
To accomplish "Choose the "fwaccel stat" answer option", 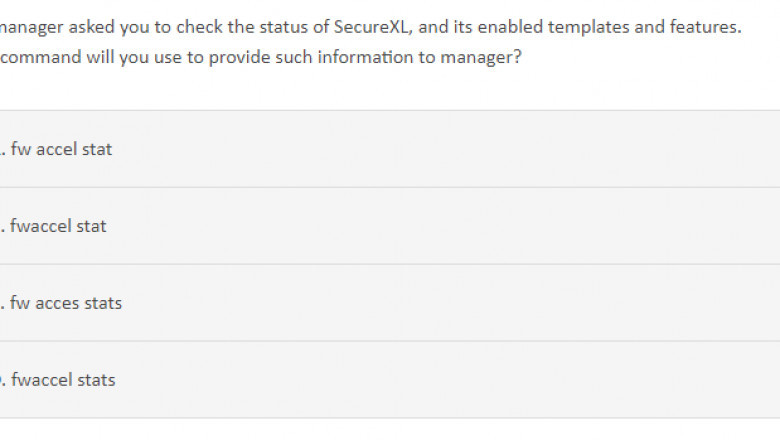I will point(58,227).
